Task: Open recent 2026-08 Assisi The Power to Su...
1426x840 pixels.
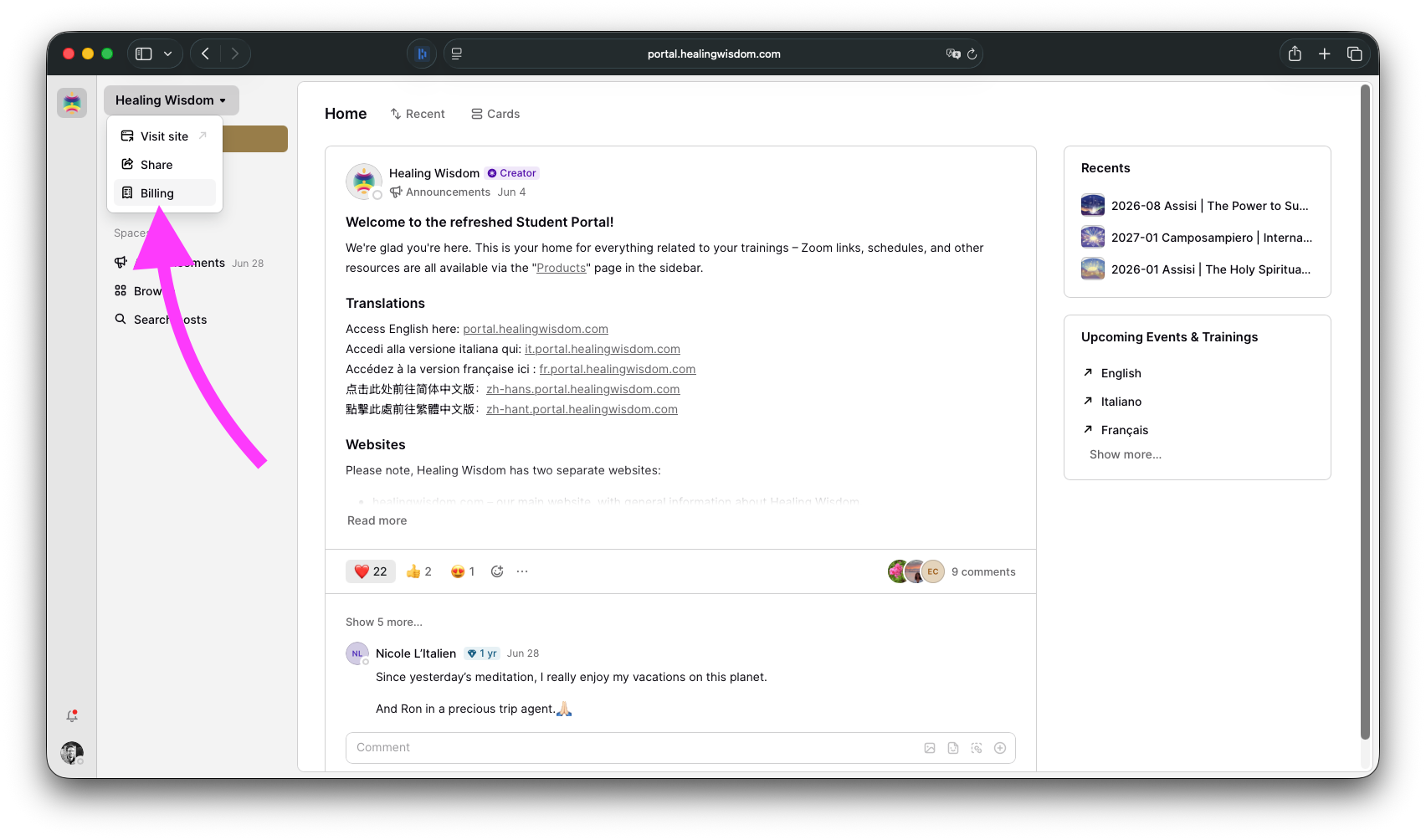Action: coord(1197,206)
